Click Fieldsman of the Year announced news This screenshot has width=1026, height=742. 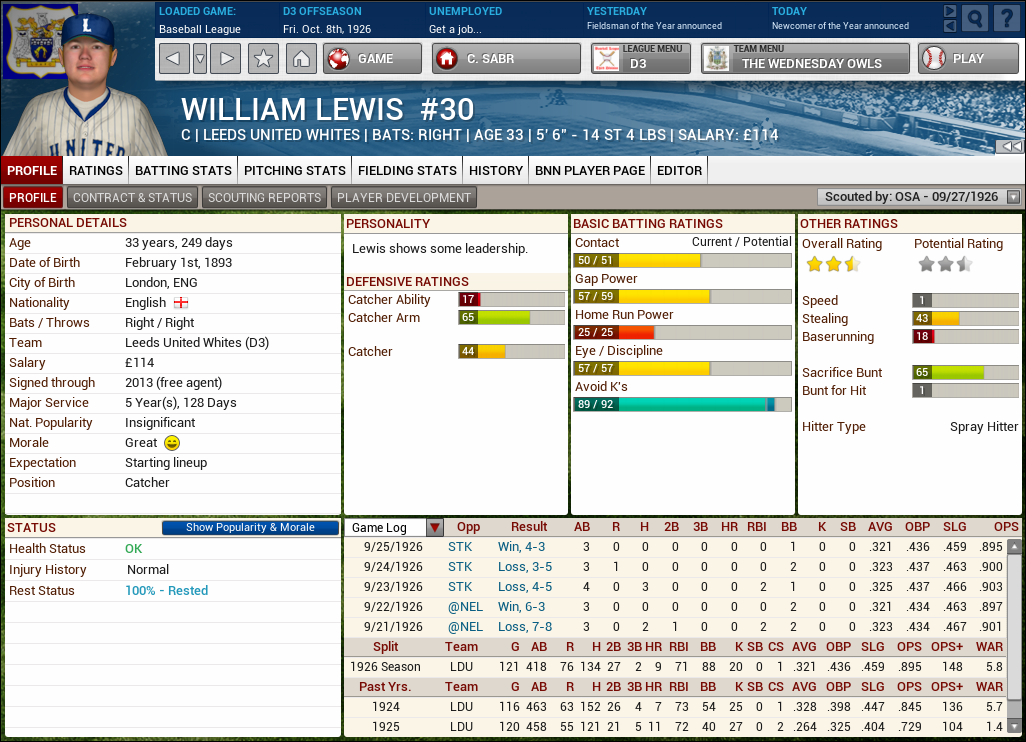(654, 26)
